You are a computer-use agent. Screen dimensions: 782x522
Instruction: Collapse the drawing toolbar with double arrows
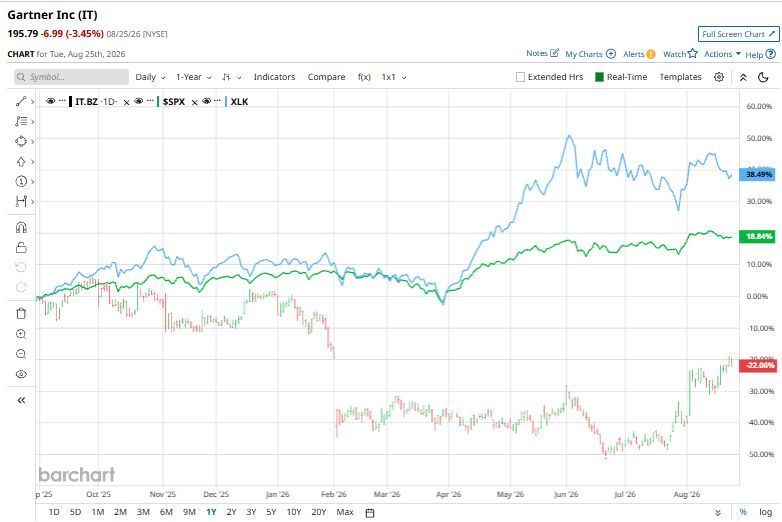click(x=21, y=400)
